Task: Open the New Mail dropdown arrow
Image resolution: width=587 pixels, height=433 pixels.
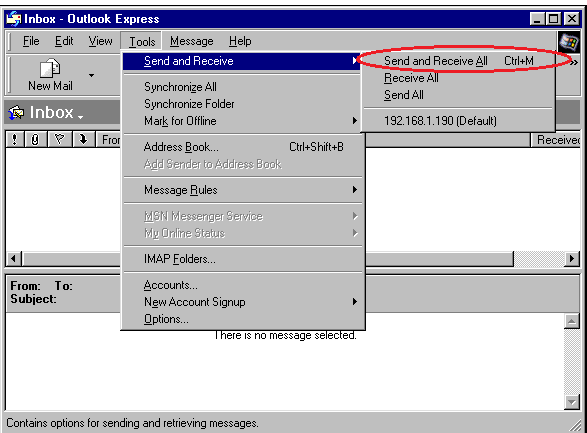Action: [91, 75]
